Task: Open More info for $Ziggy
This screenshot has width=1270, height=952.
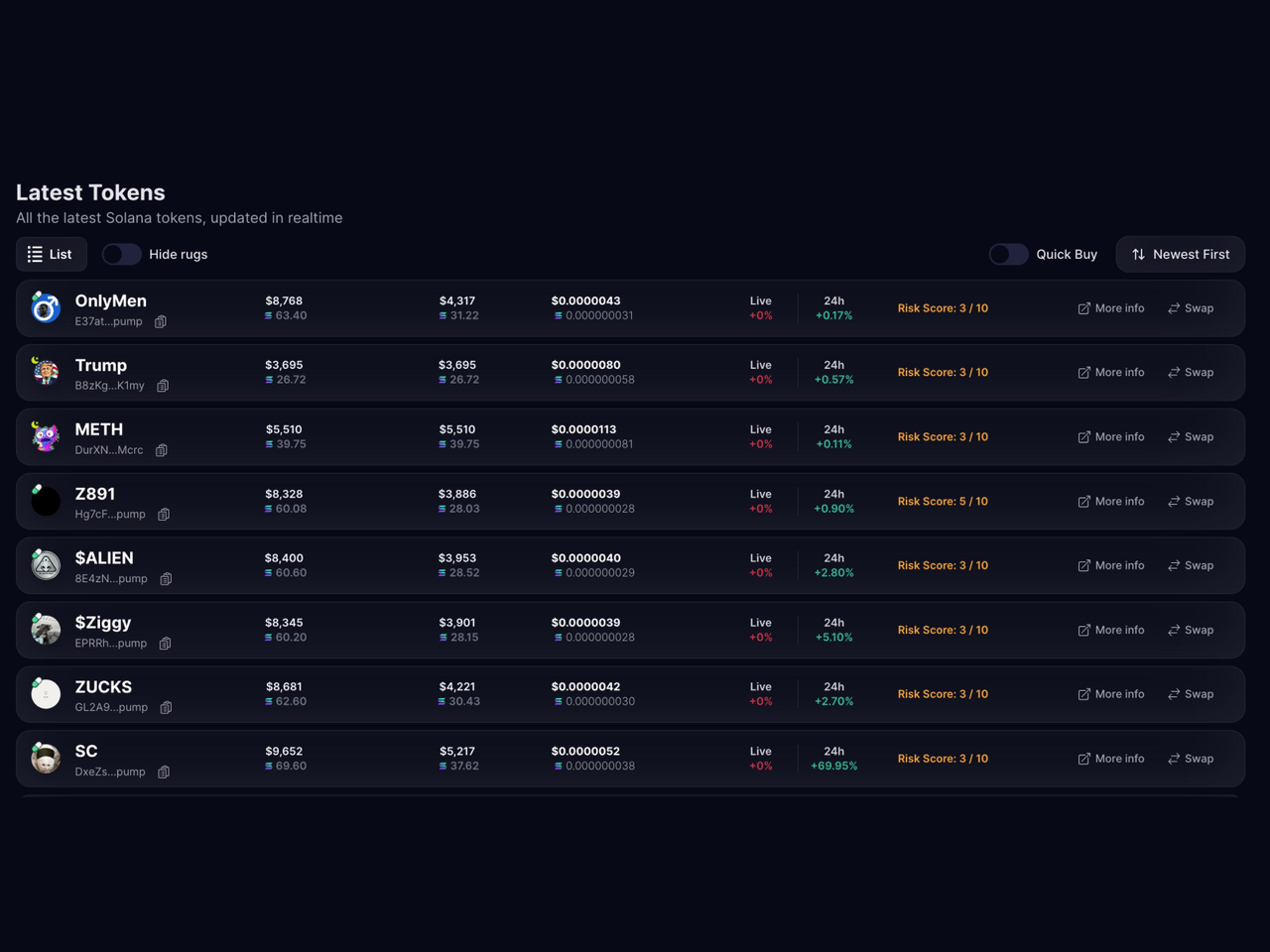Action: click(x=1111, y=630)
